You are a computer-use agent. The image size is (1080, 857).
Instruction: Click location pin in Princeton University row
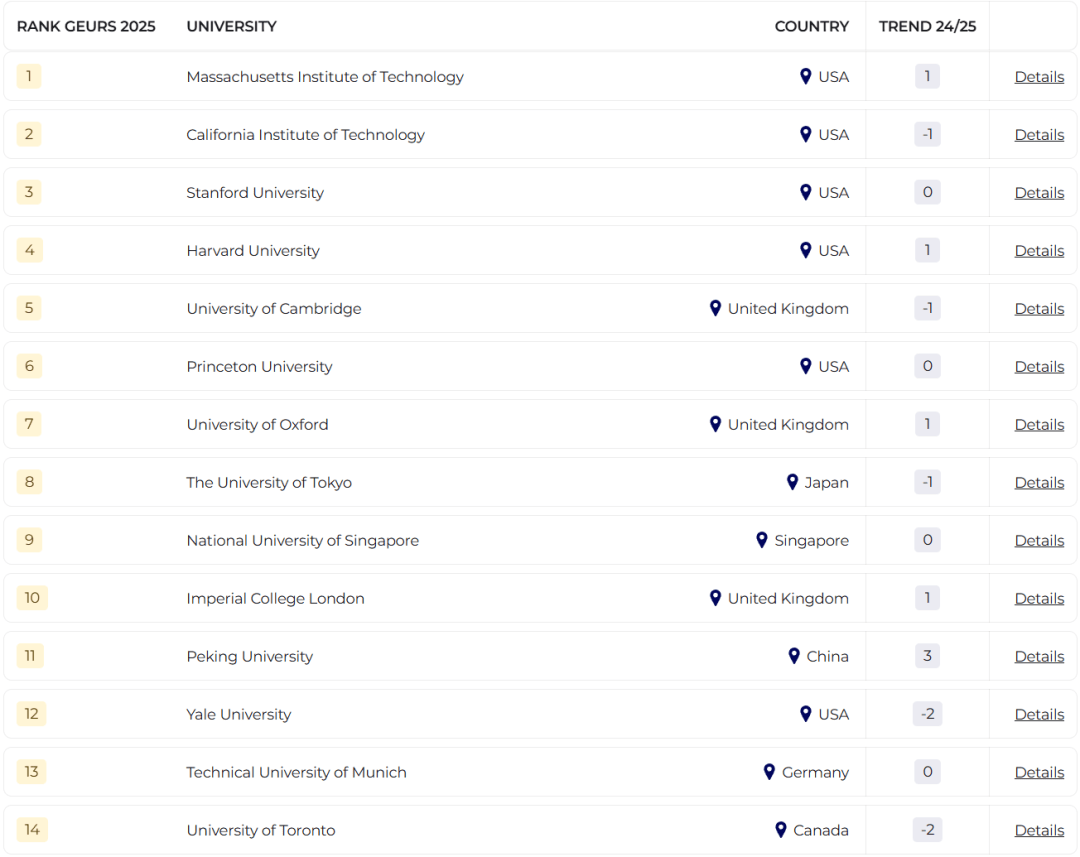tap(805, 366)
